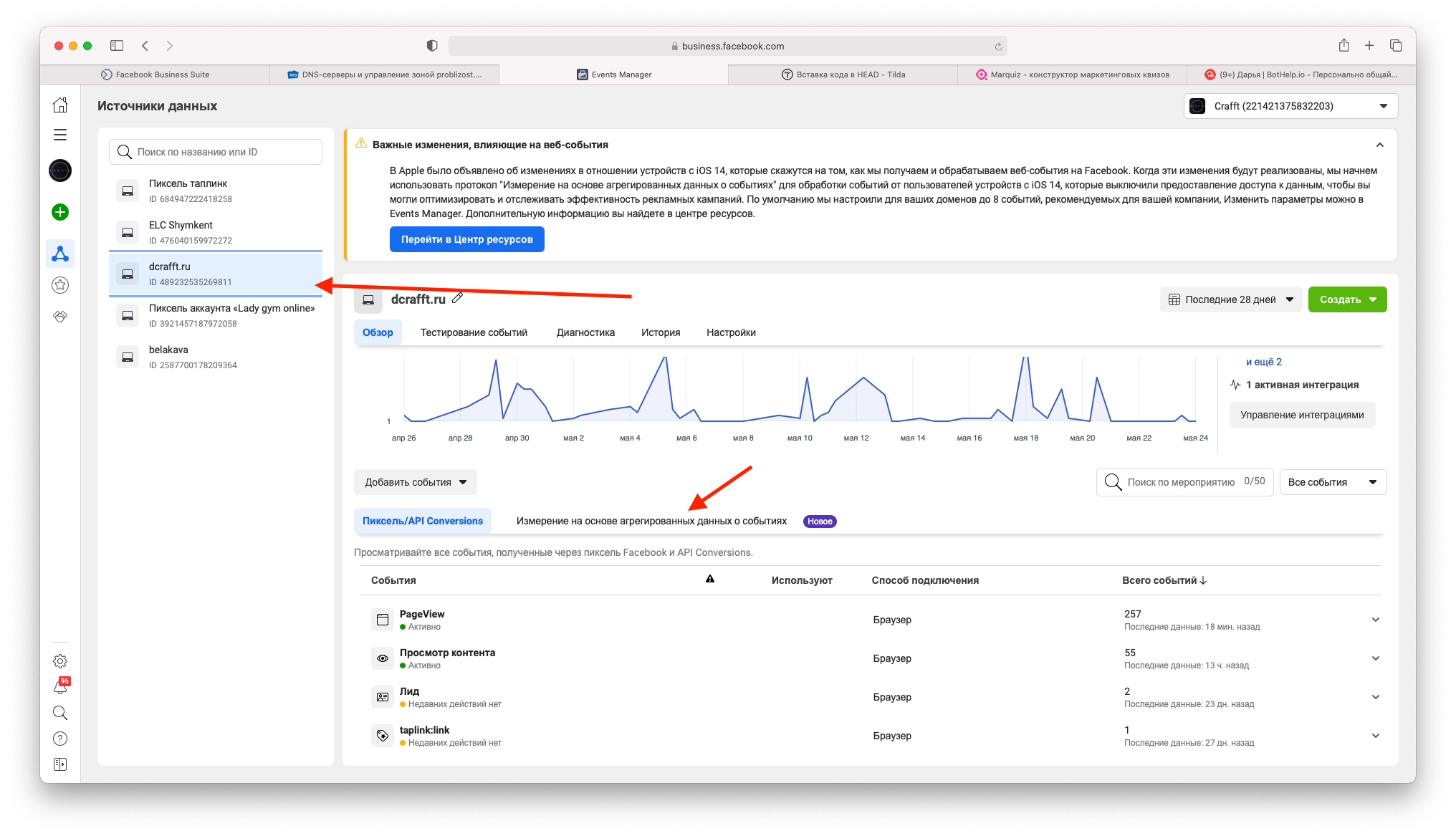Select Пиксель таплинк data source
This screenshot has width=1456, height=836.
tap(216, 191)
